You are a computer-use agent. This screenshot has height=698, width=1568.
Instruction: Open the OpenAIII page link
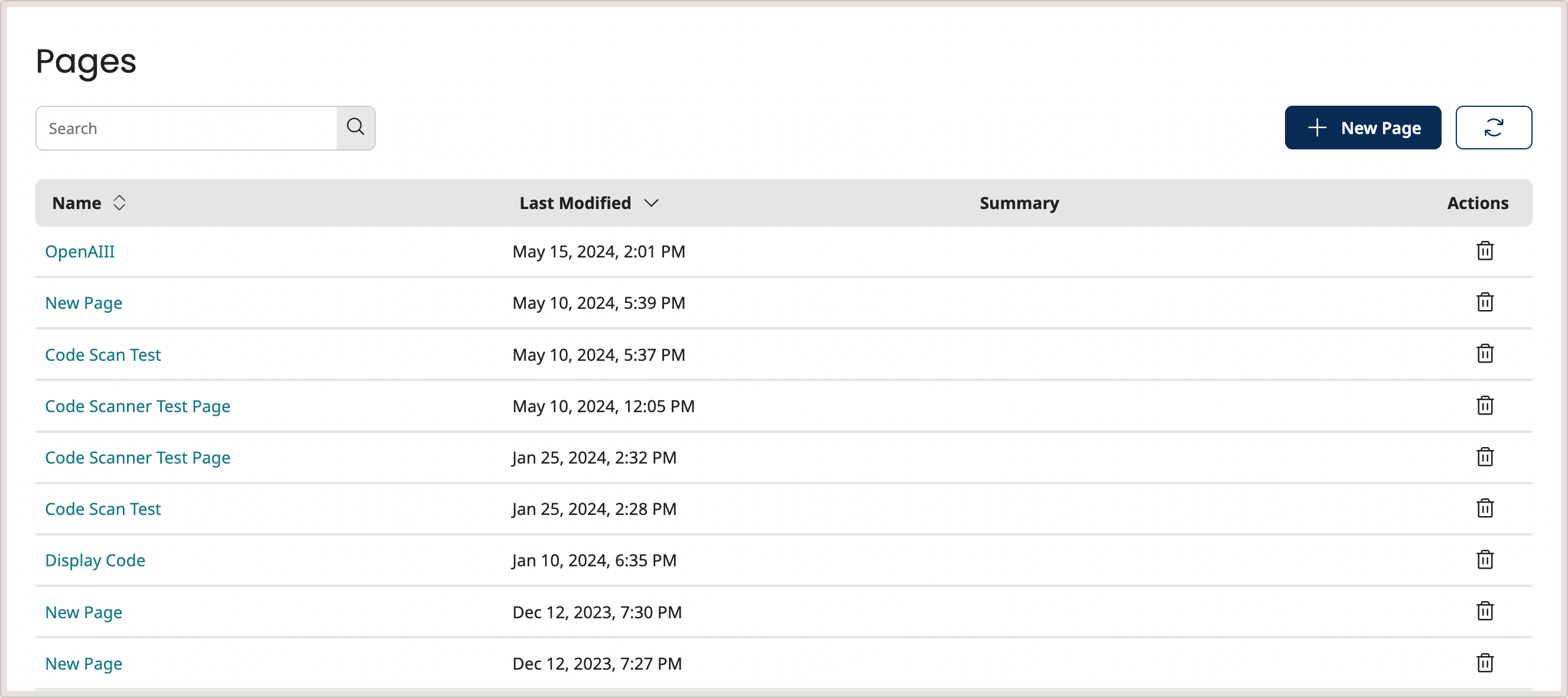80,252
